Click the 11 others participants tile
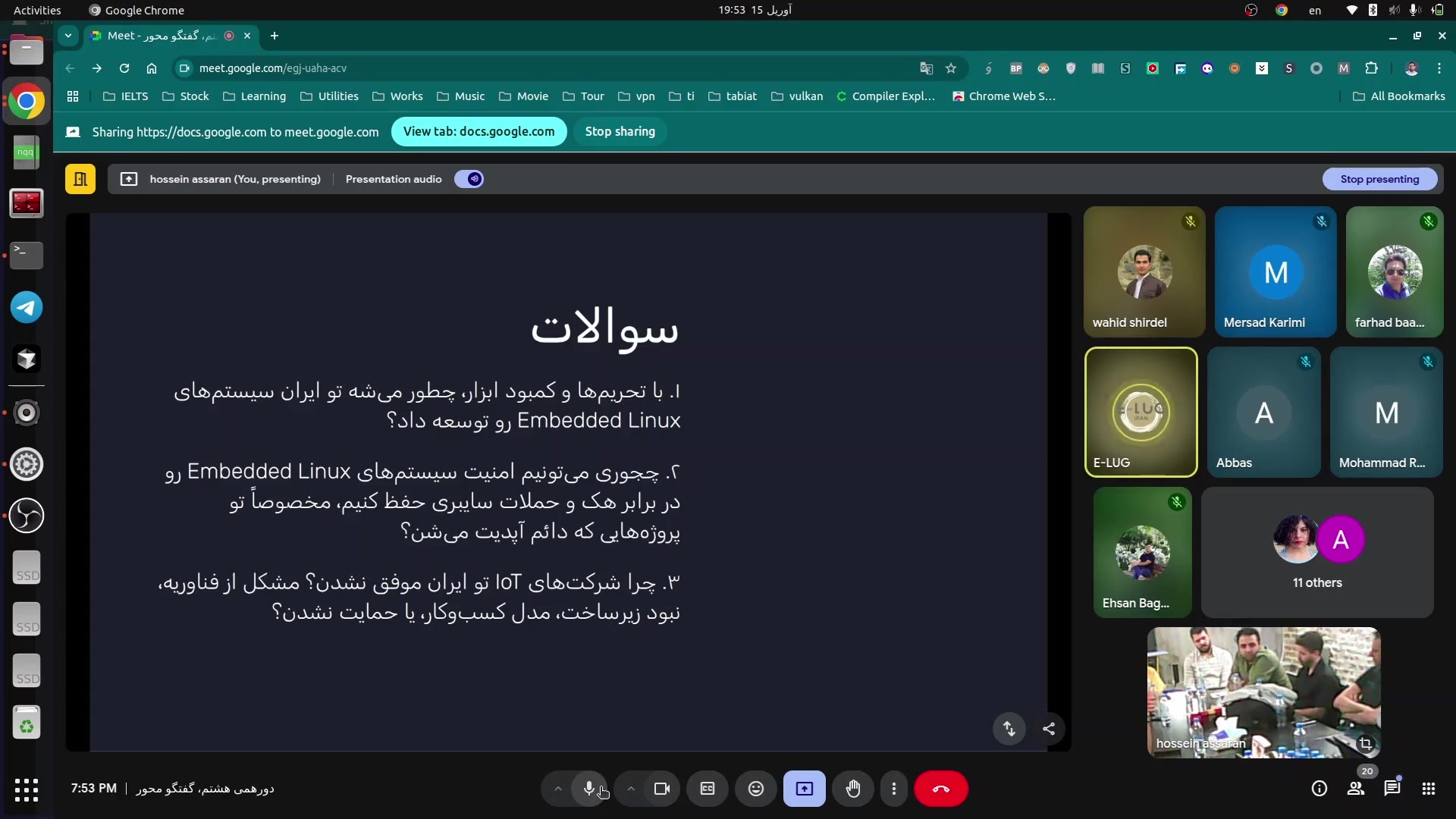1456x819 pixels. (x=1317, y=552)
